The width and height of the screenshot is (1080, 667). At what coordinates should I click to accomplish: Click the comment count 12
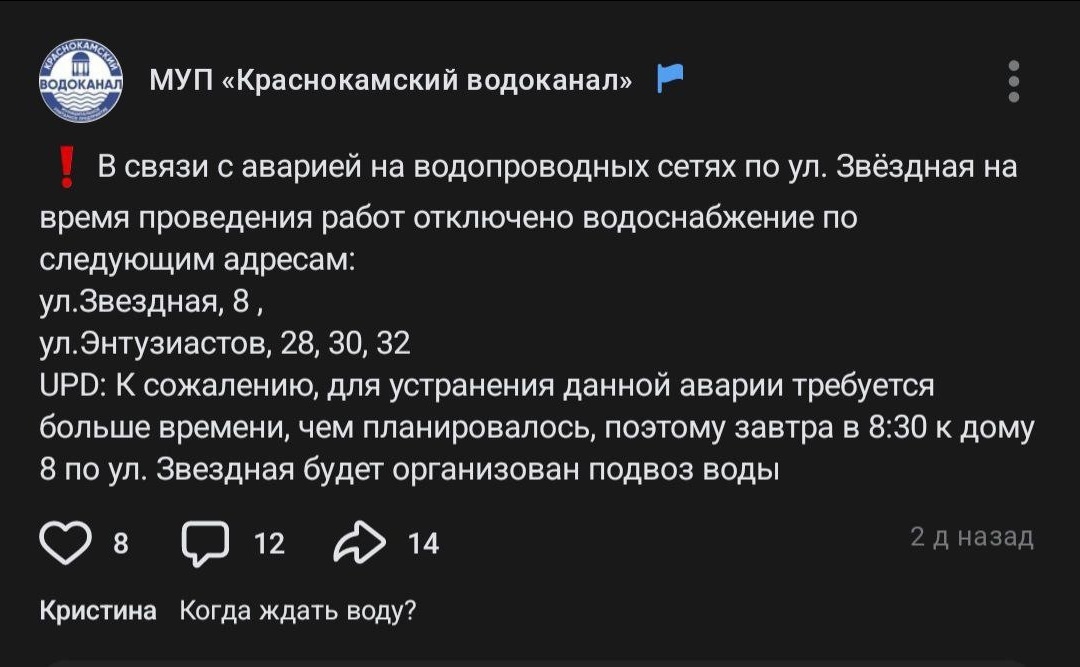[269, 544]
